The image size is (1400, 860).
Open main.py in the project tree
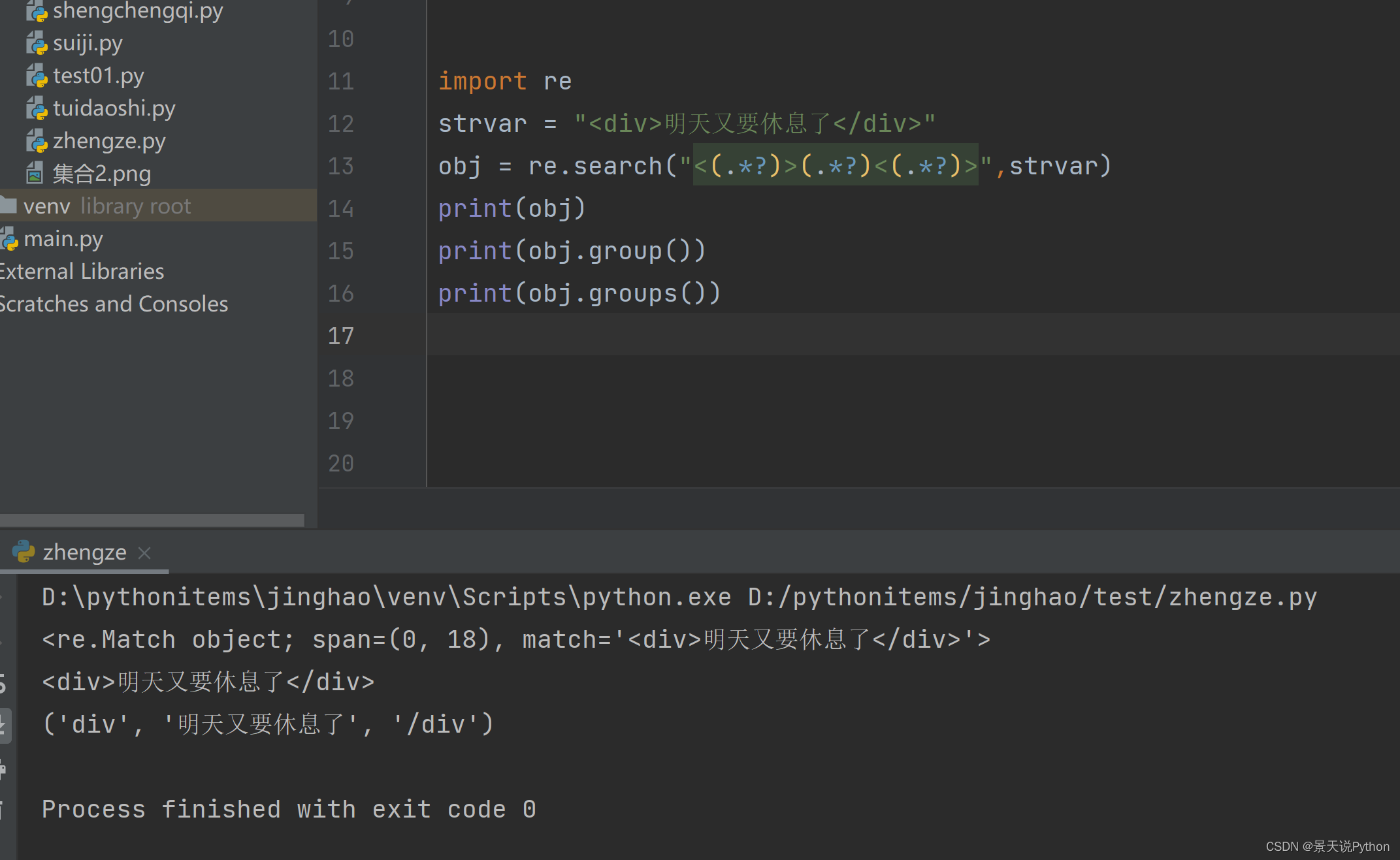click(x=63, y=239)
